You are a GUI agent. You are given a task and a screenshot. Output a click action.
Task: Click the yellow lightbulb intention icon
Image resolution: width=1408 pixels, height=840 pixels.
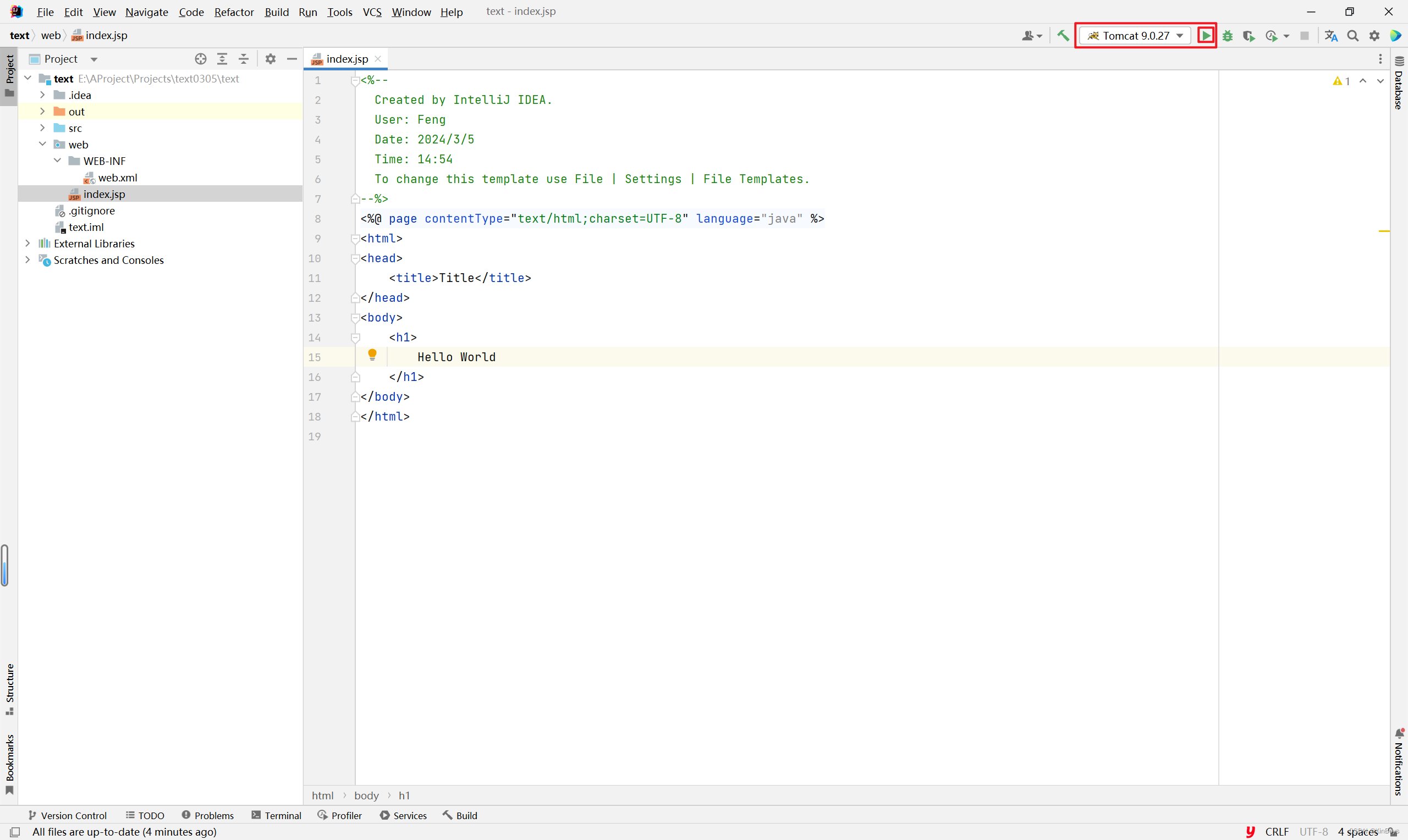(x=372, y=355)
